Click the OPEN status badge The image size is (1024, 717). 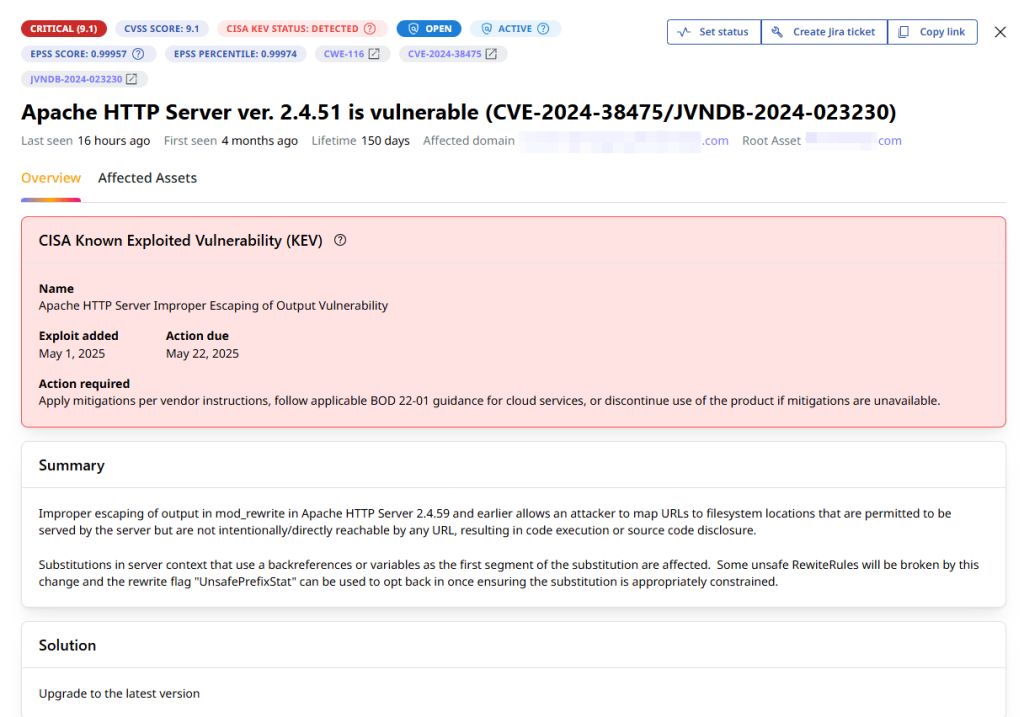pos(429,29)
